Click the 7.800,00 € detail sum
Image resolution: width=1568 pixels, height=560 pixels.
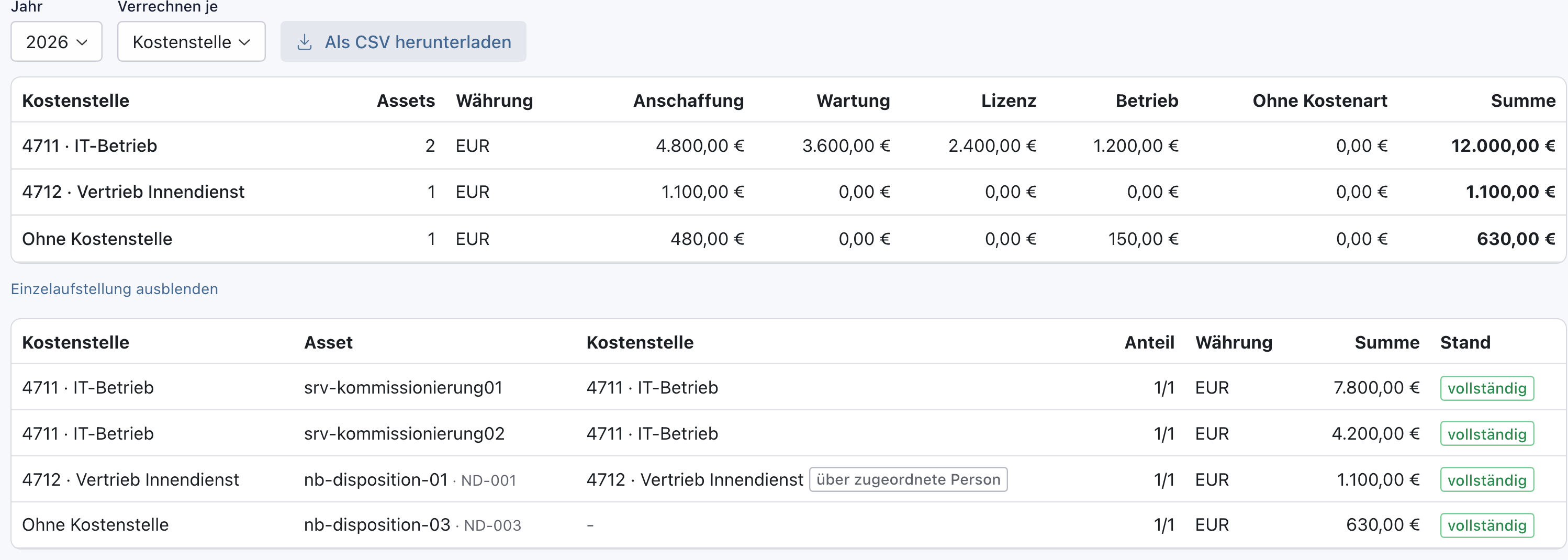click(1376, 388)
